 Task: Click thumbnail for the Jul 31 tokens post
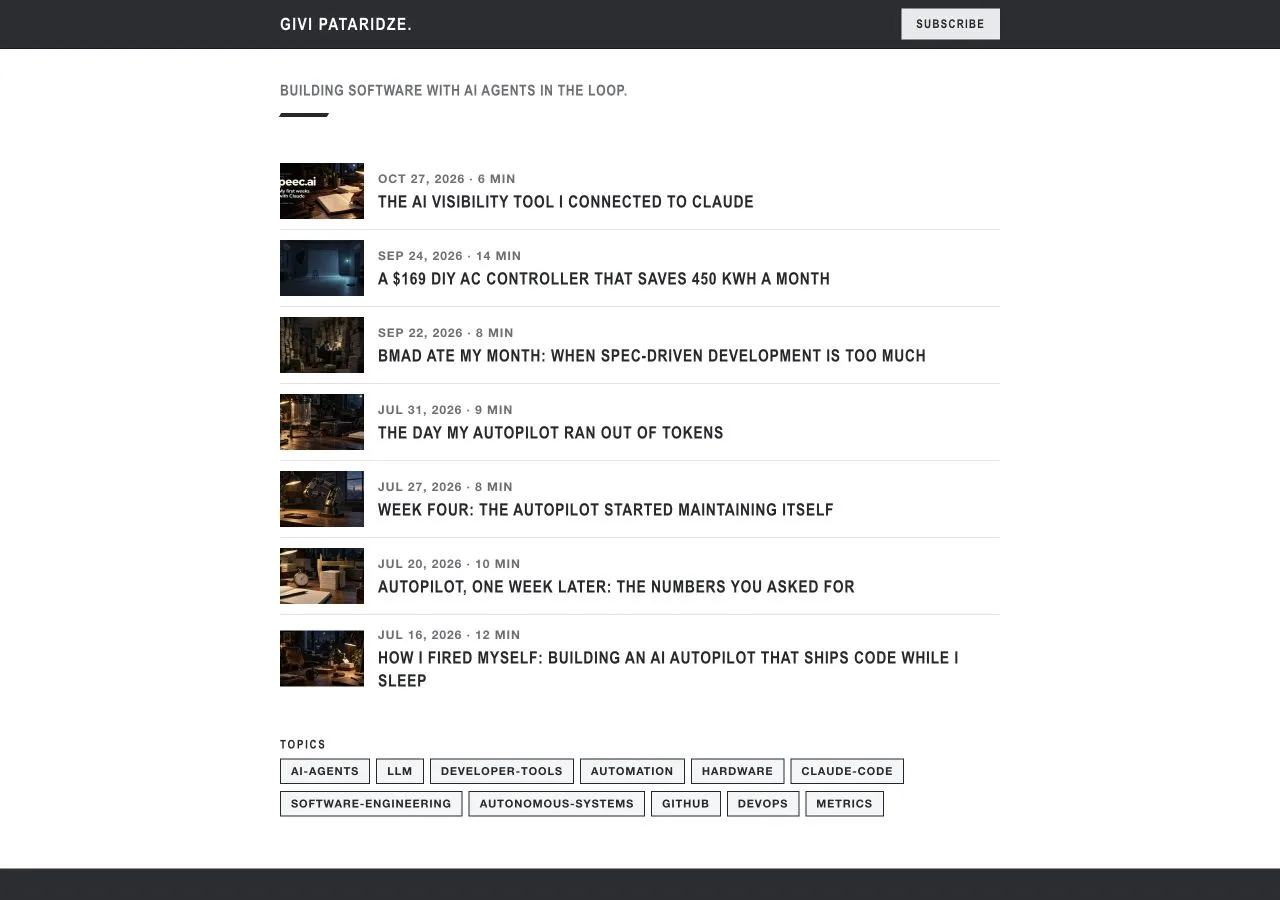pyautogui.click(x=322, y=422)
